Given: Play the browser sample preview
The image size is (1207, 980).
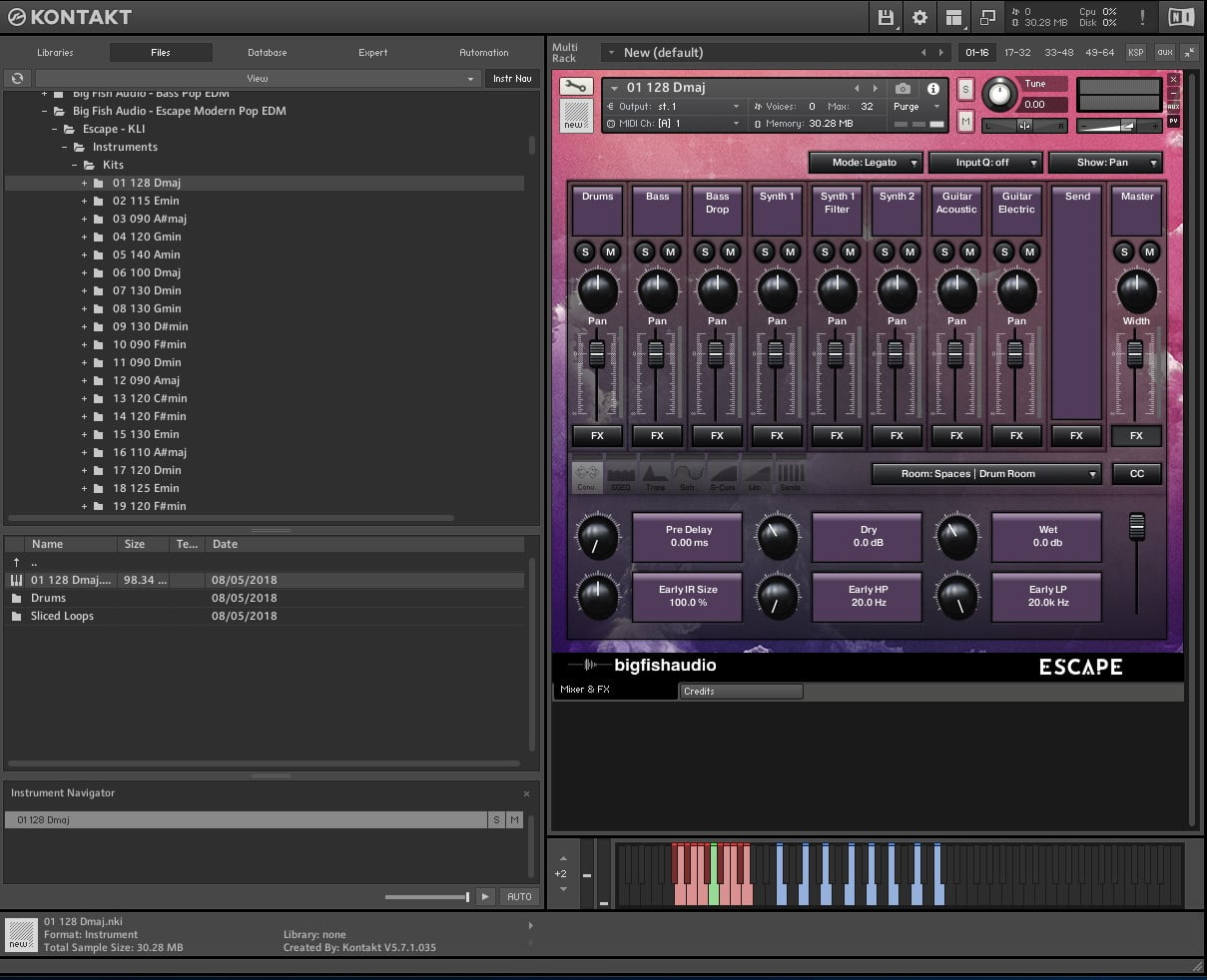Looking at the screenshot, I should click(485, 896).
